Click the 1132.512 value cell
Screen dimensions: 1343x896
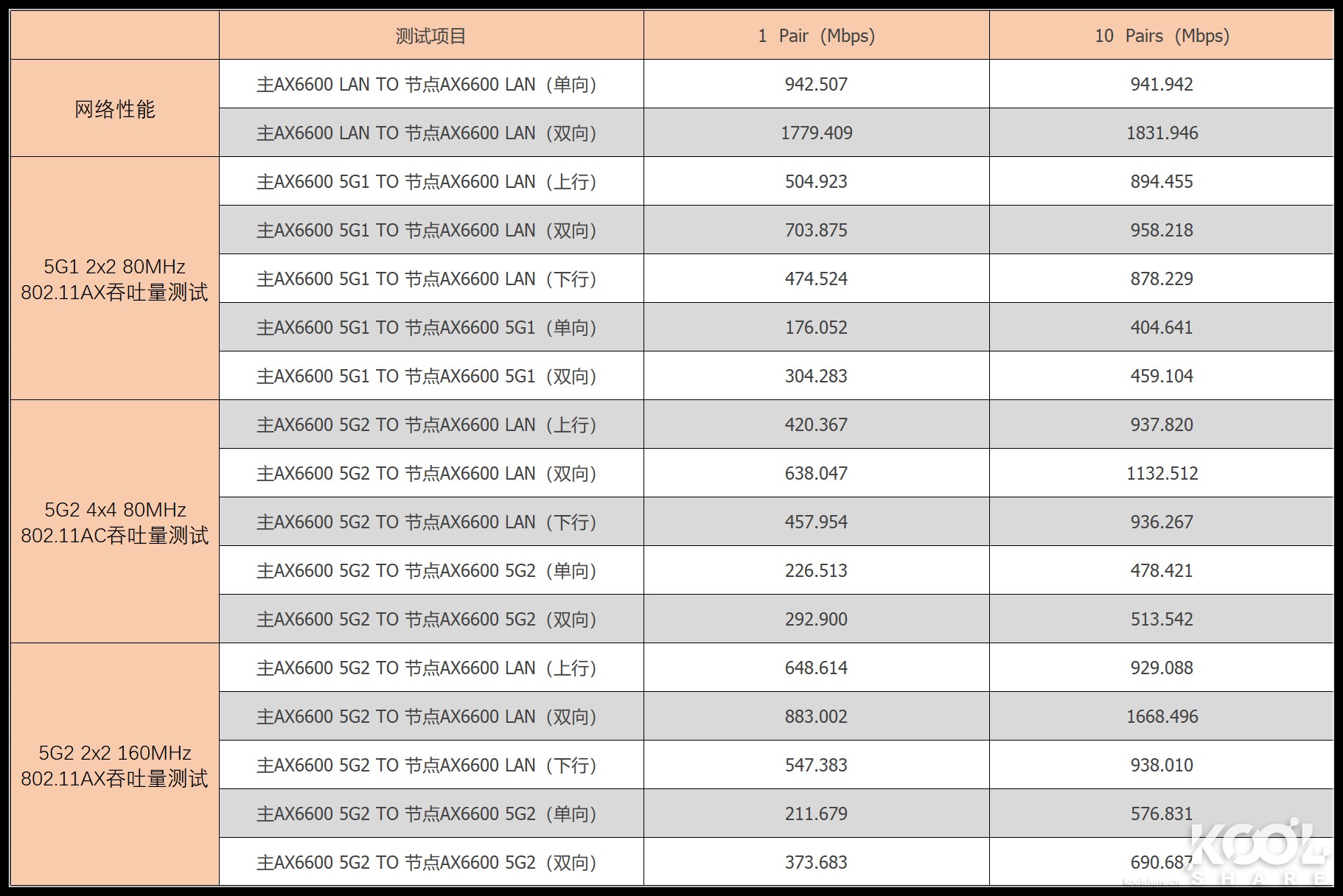(x=1162, y=474)
